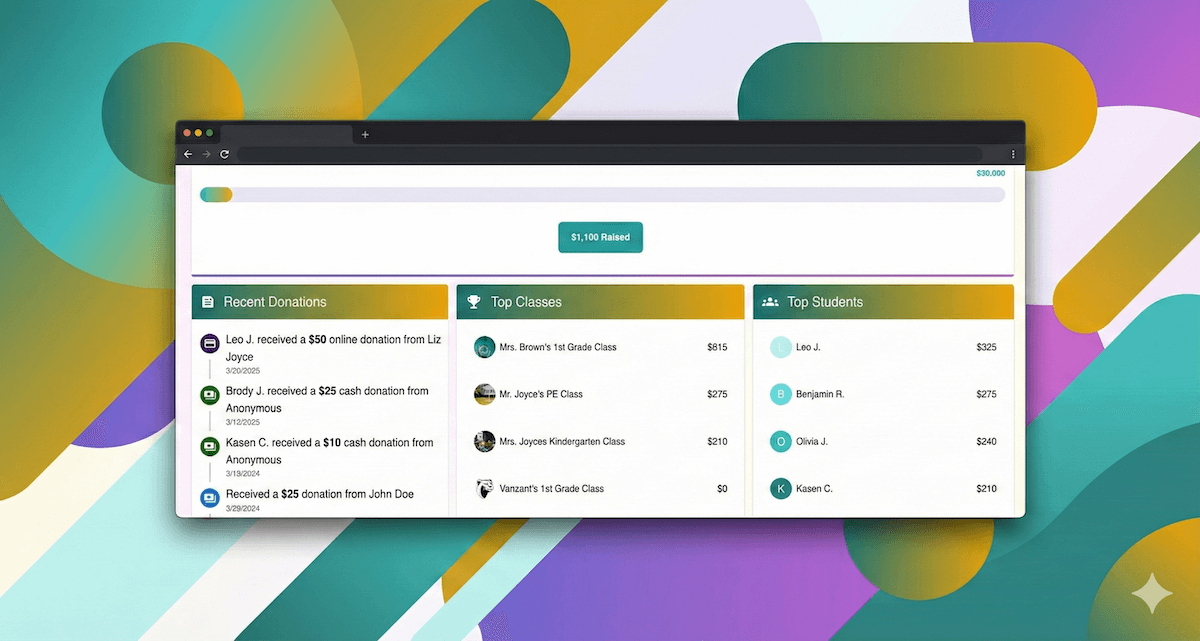Click the browser back arrow
The image size is (1200, 641).
coord(187,154)
